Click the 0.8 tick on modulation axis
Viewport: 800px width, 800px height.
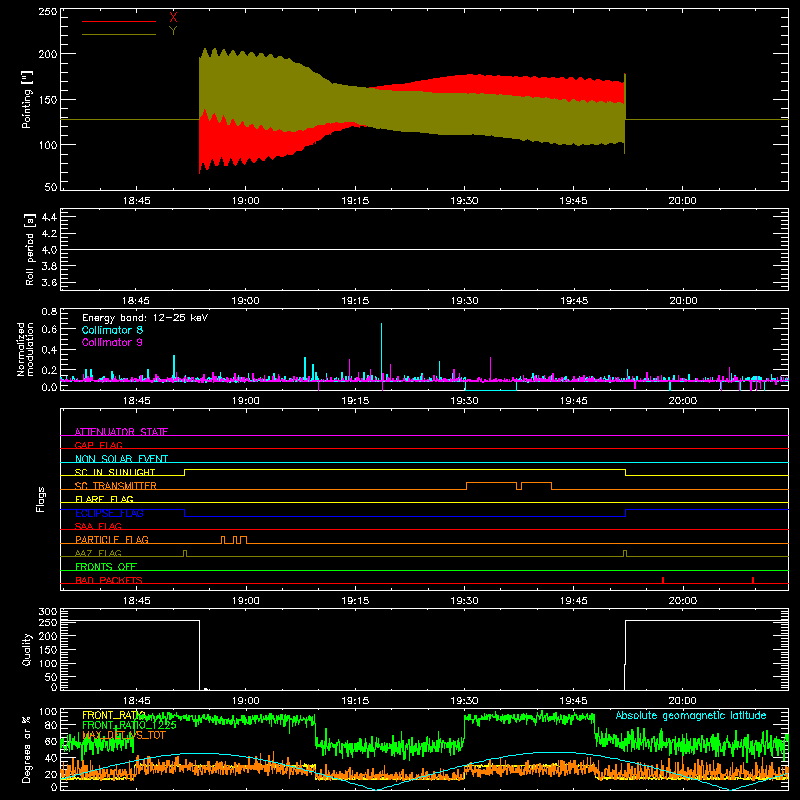49,311
